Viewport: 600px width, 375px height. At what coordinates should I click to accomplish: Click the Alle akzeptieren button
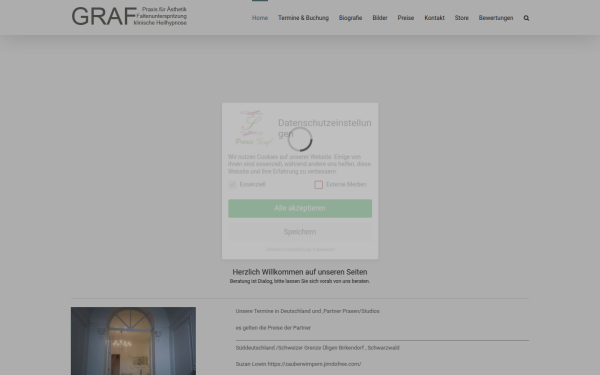coord(300,208)
